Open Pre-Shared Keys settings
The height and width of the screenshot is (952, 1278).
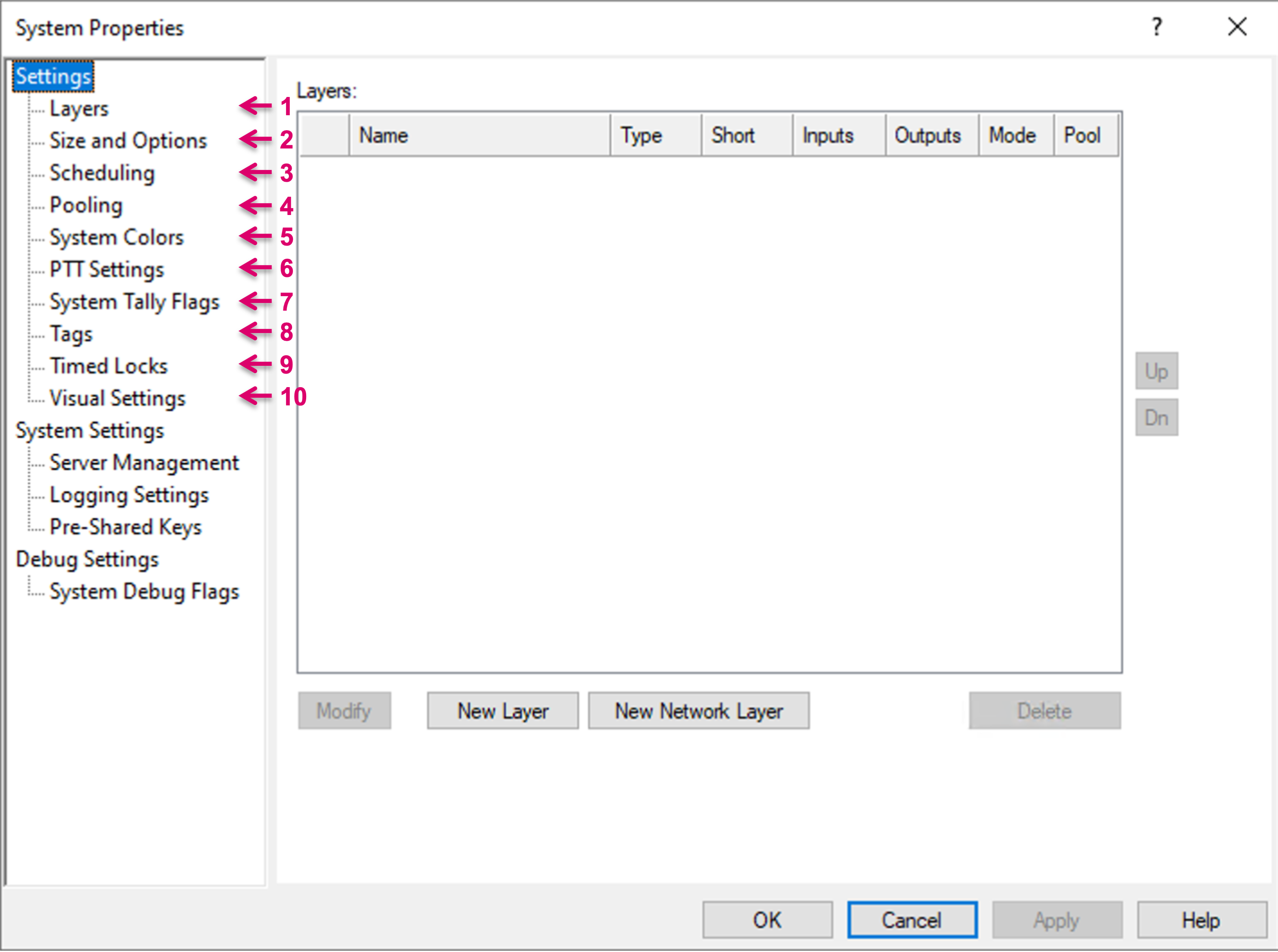pyautogui.click(x=126, y=527)
